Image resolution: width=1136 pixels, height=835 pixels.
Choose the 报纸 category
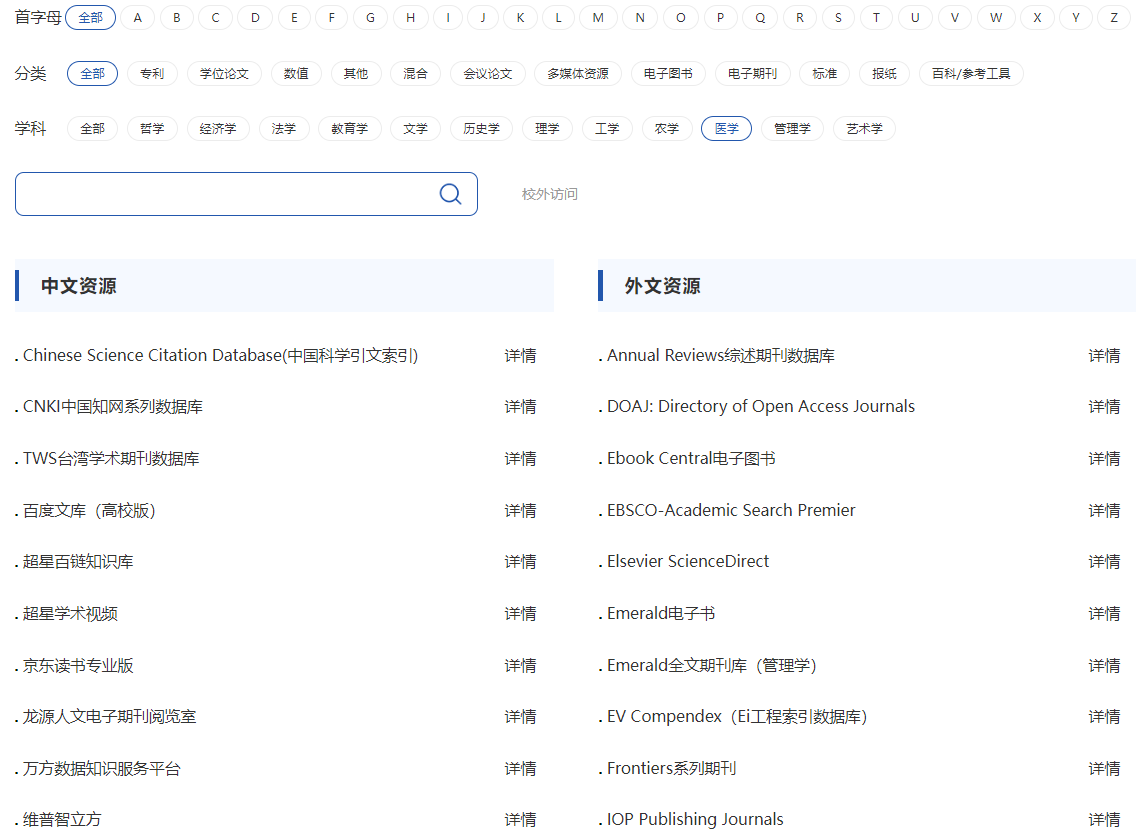[x=884, y=73]
